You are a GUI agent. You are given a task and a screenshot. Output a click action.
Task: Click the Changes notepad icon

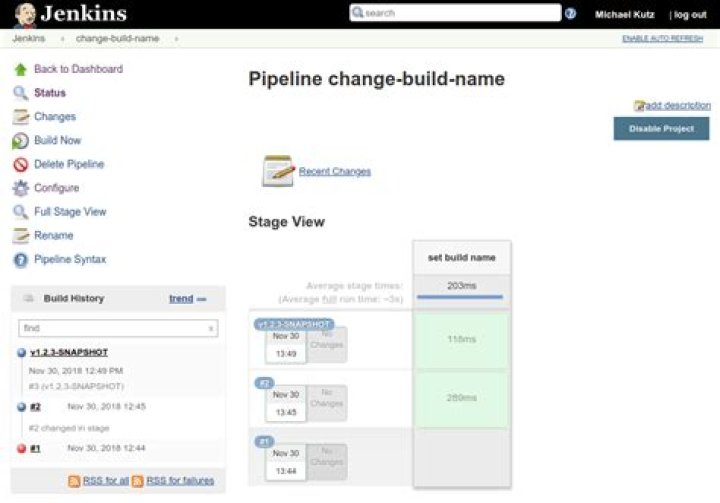pyautogui.click(x=20, y=117)
